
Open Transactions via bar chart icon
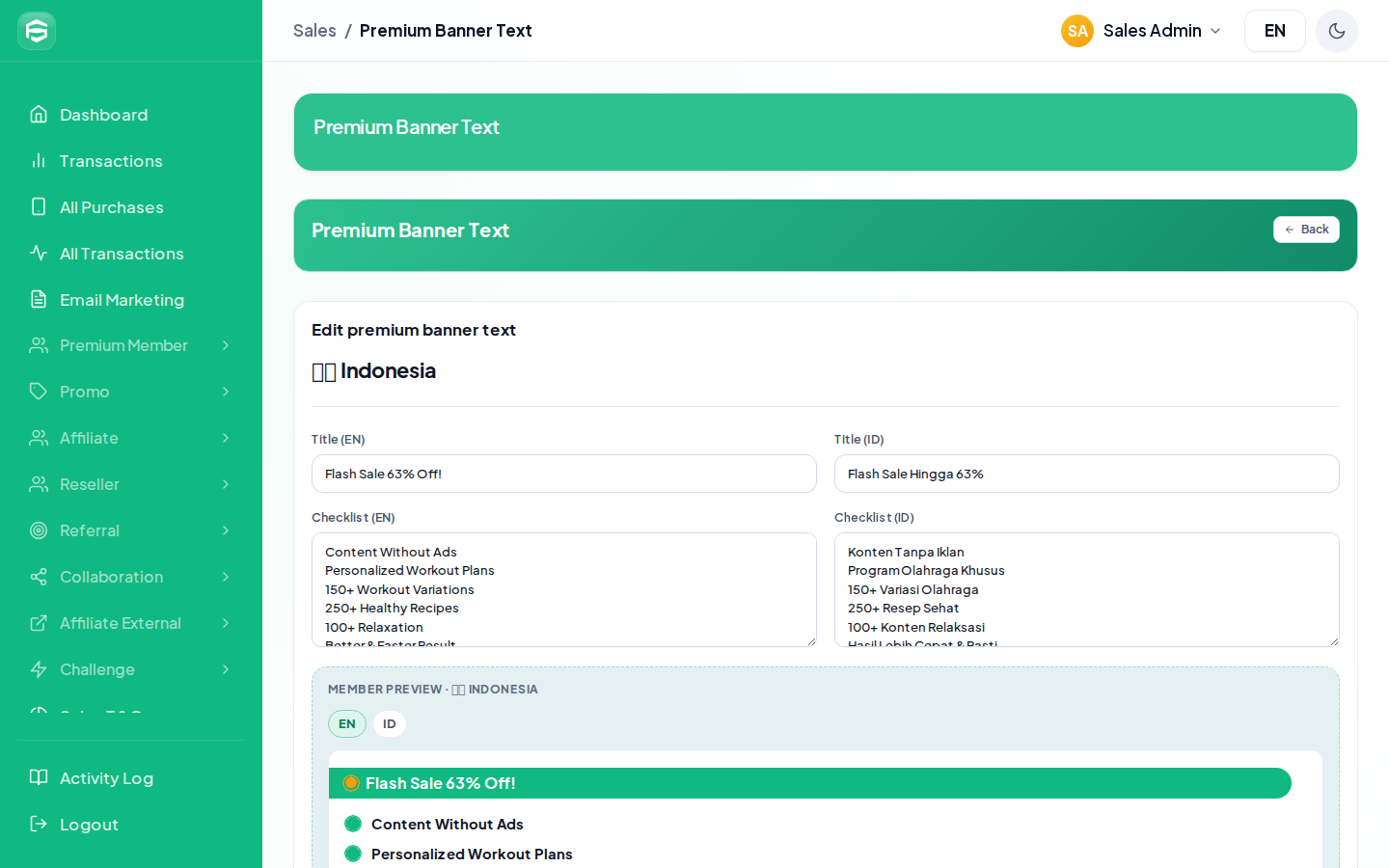[39, 161]
